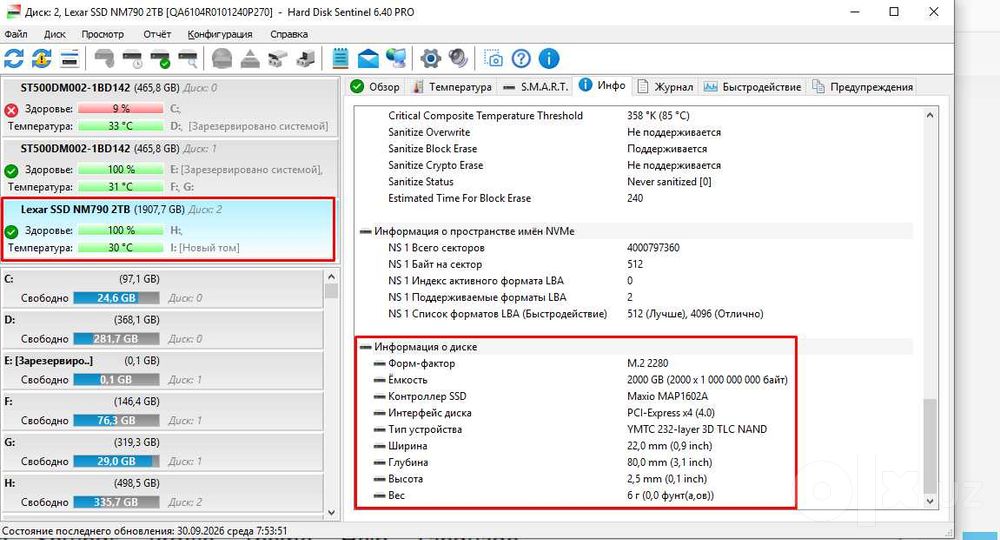1000x540 pixels.
Task: Click scroll-up arrow of partitions list
Action: pyautogui.click(x=331, y=277)
